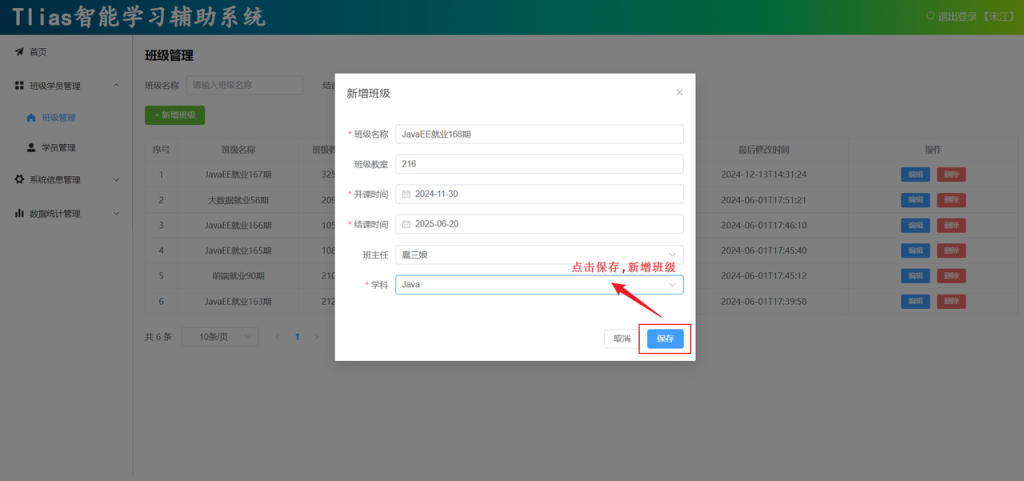Close the 新增班级 dialog with X icon
This screenshot has height=481, width=1024.
point(679,92)
